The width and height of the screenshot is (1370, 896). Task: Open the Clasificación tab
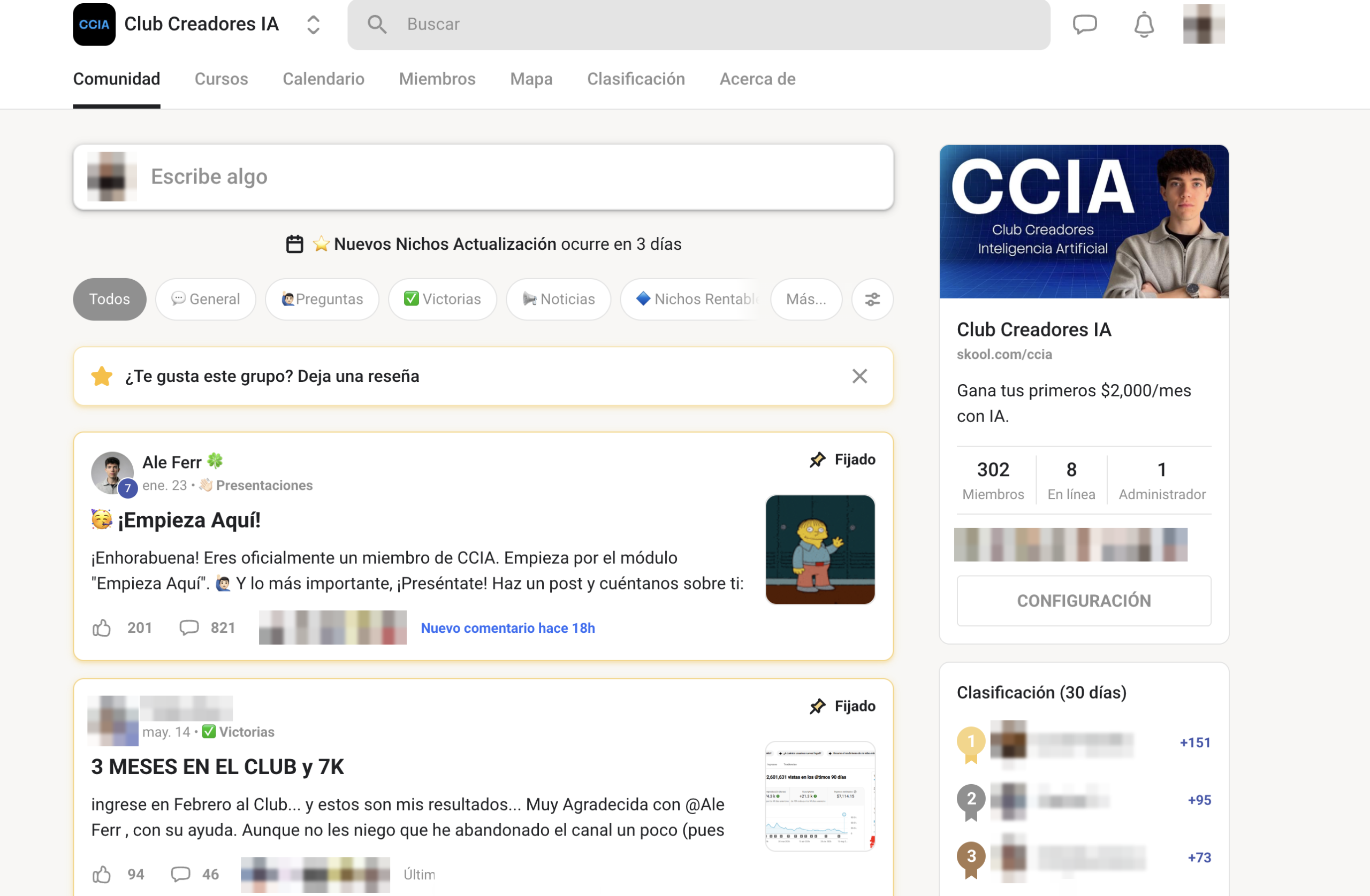coord(636,79)
